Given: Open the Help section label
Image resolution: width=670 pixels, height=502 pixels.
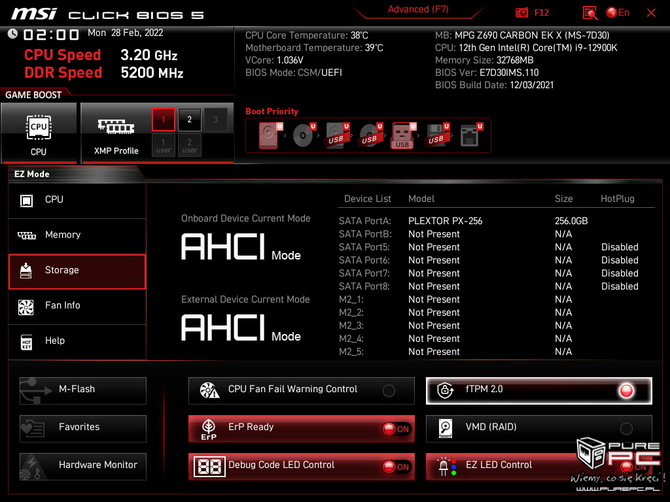Looking at the screenshot, I should tap(55, 341).
